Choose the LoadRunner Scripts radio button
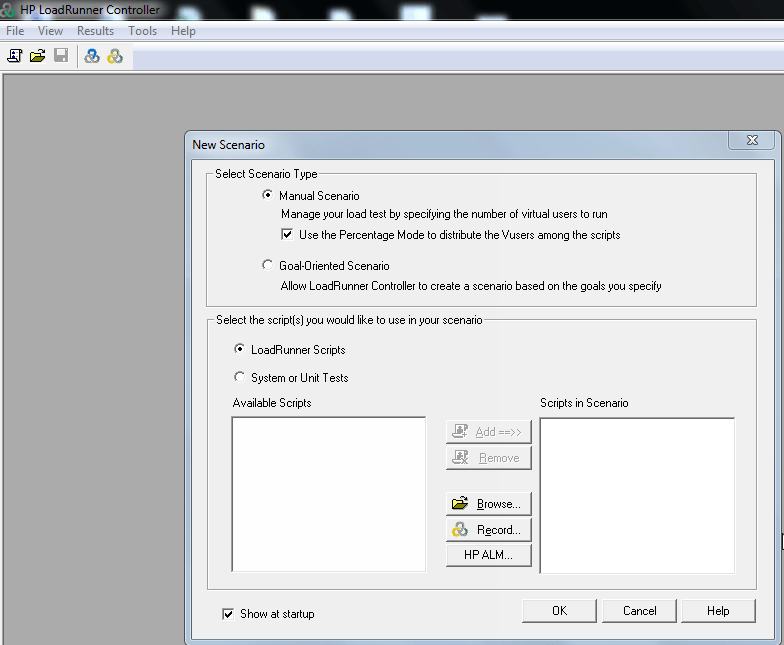The width and height of the screenshot is (784, 645). tap(240, 349)
